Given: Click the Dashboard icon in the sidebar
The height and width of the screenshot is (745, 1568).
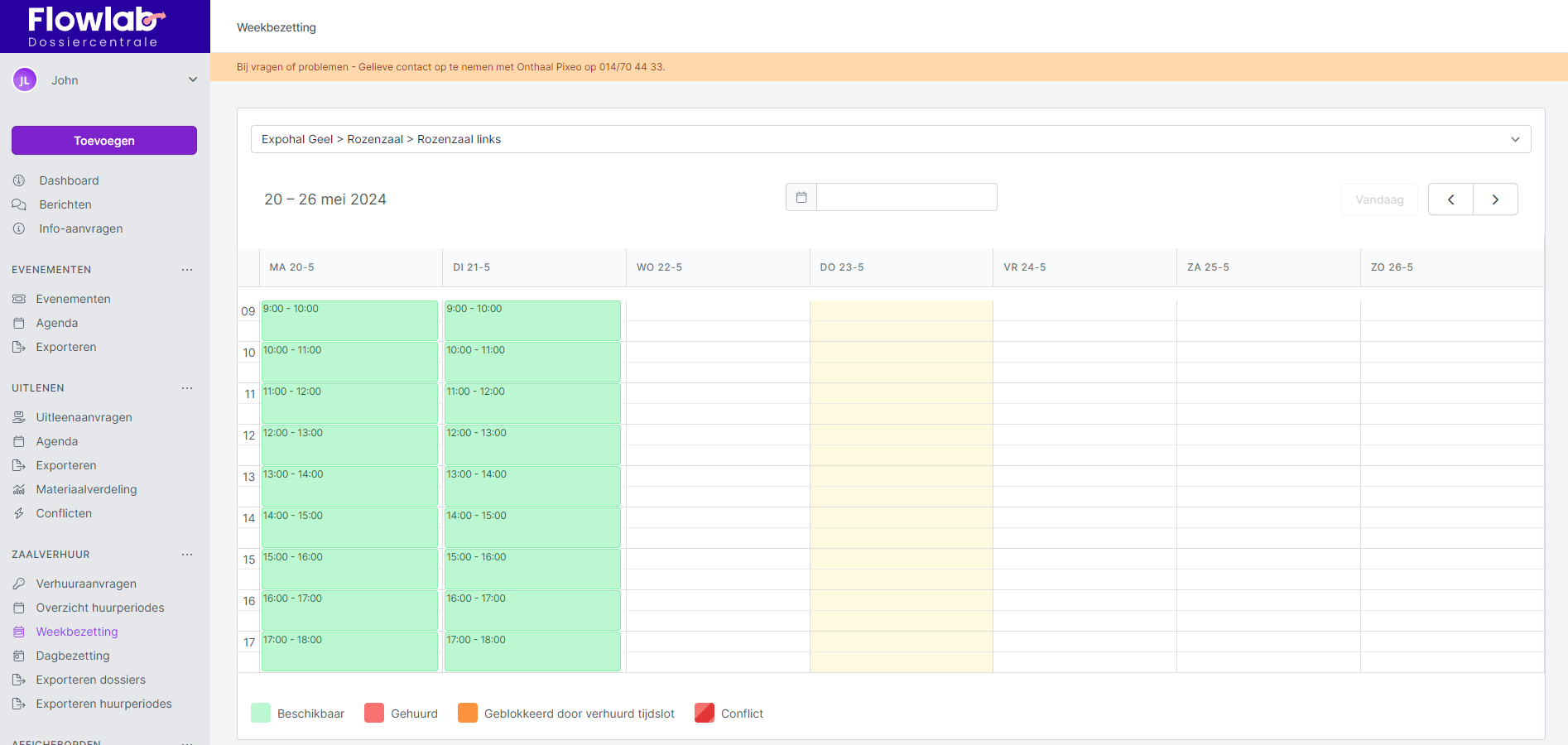Looking at the screenshot, I should [x=19, y=180].
